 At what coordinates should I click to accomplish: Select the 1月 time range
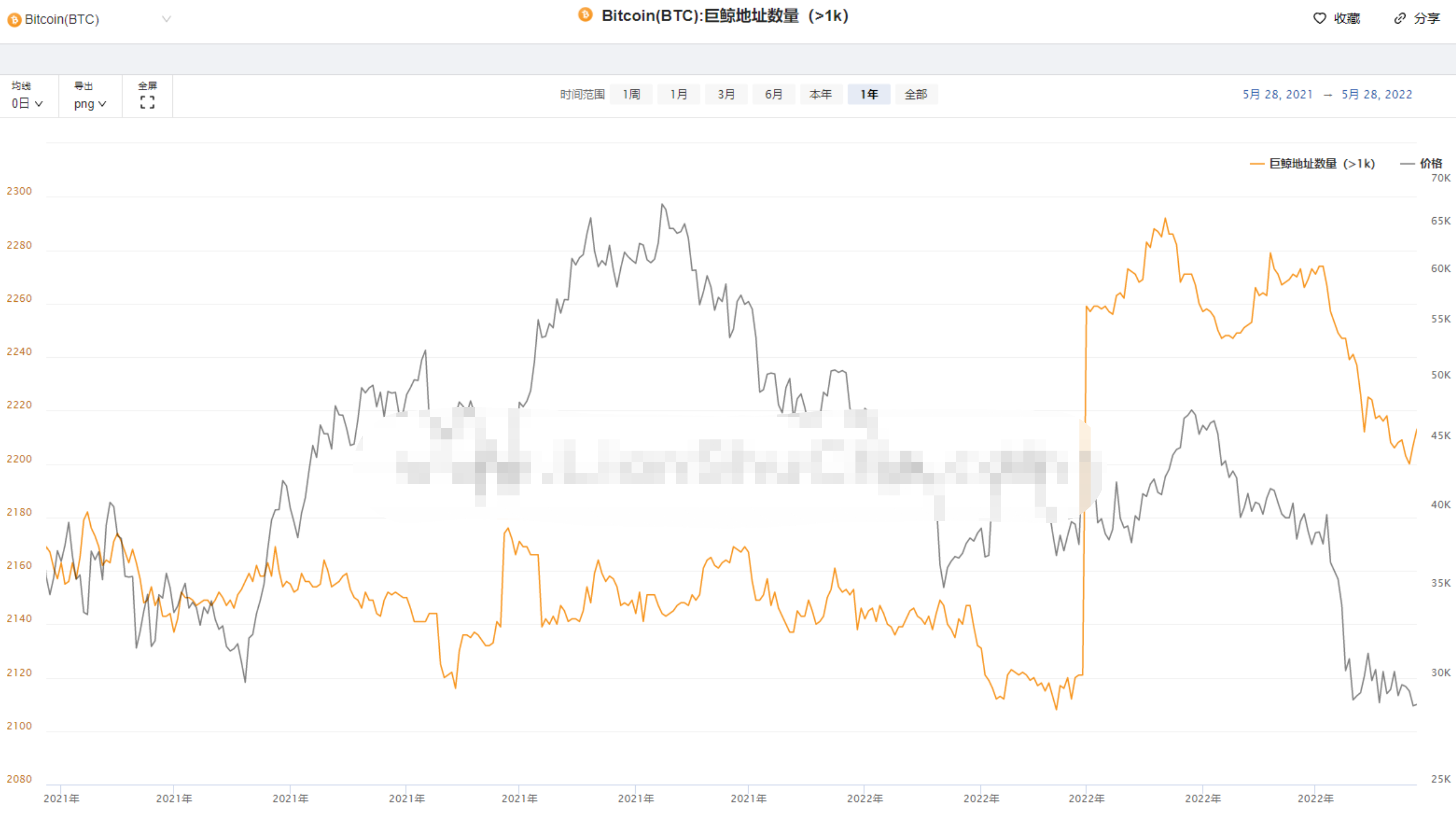coord(679,94)
